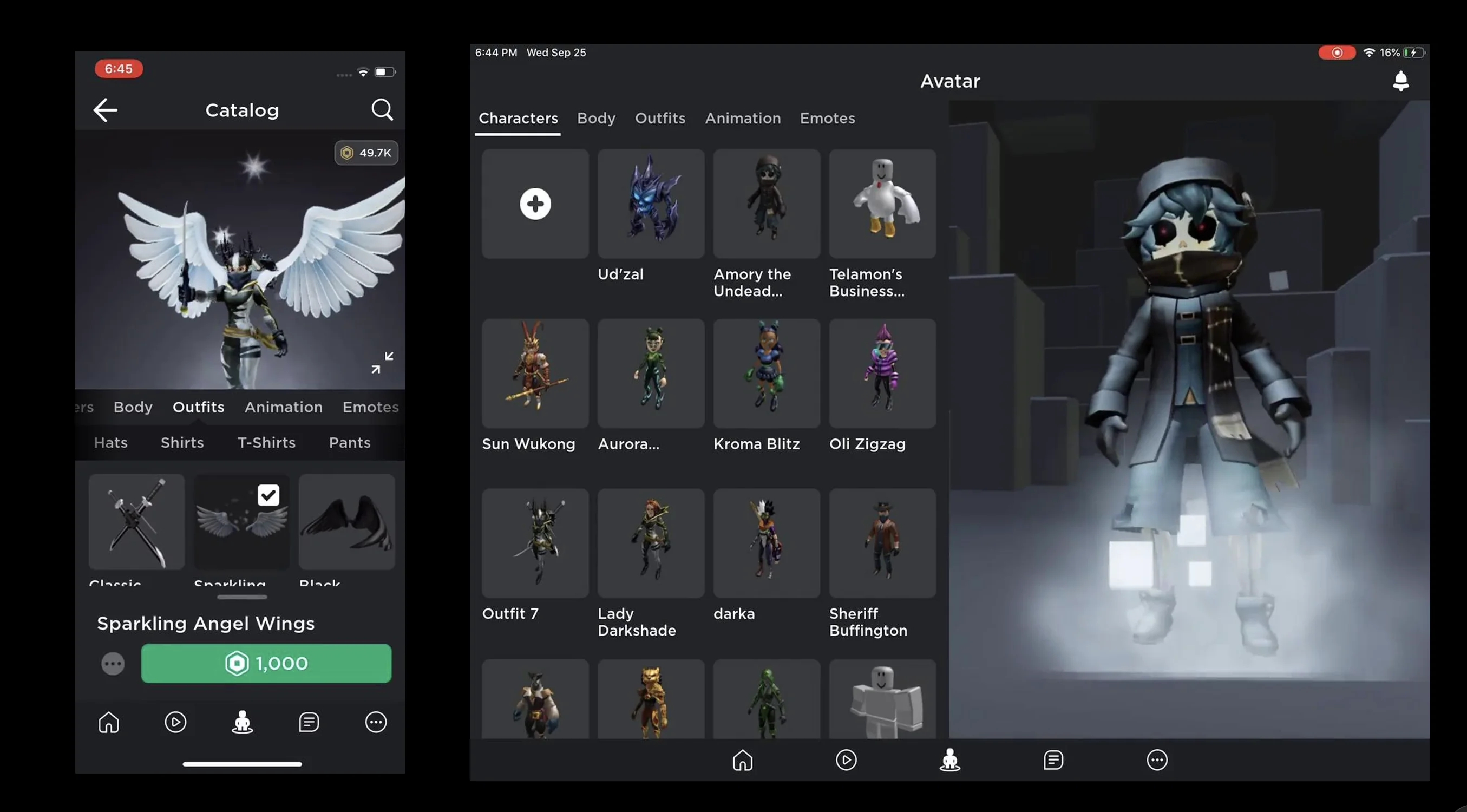The image size is (1467, 812).
Task: Open the chat icon in the phone bottom bar
Action: coord(309,722)
